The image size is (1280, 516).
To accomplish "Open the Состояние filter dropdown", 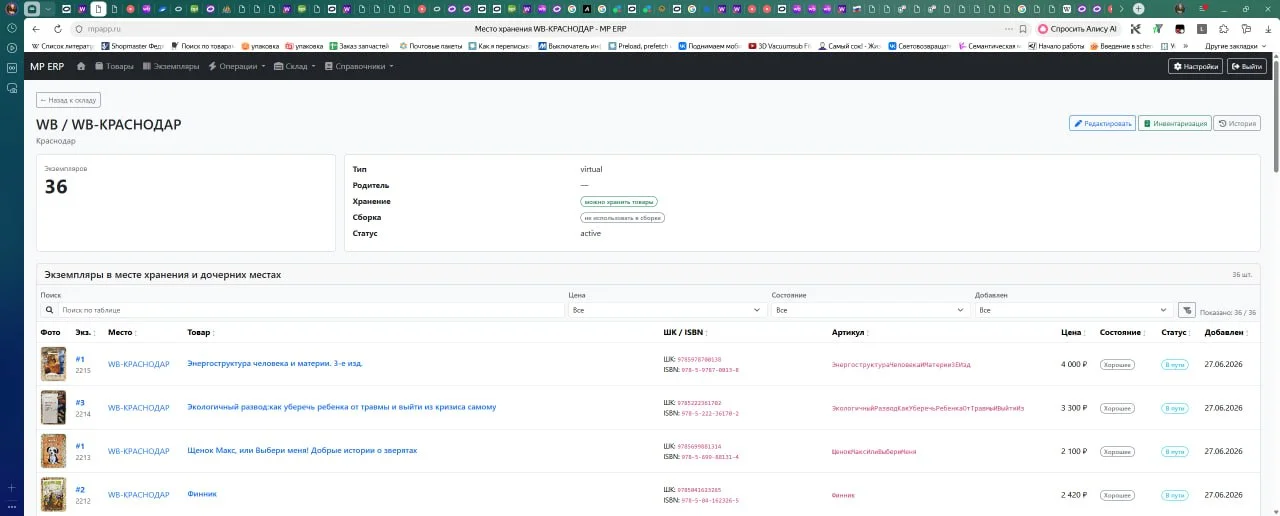I will point(870,310).
